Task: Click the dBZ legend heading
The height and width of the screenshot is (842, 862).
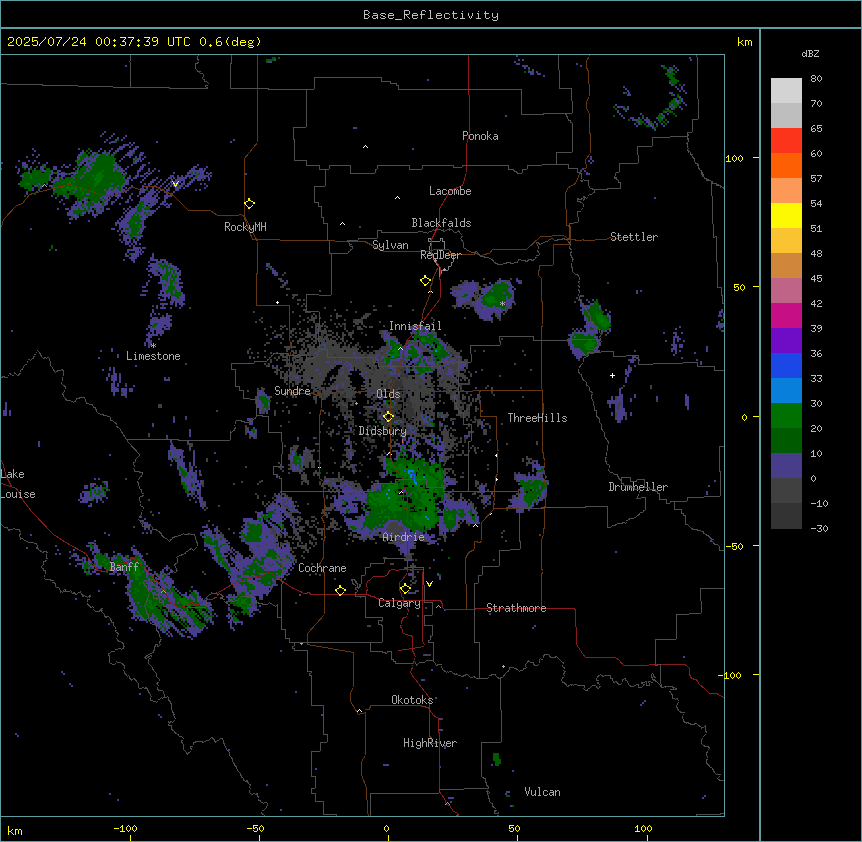Action: (810, 54)
